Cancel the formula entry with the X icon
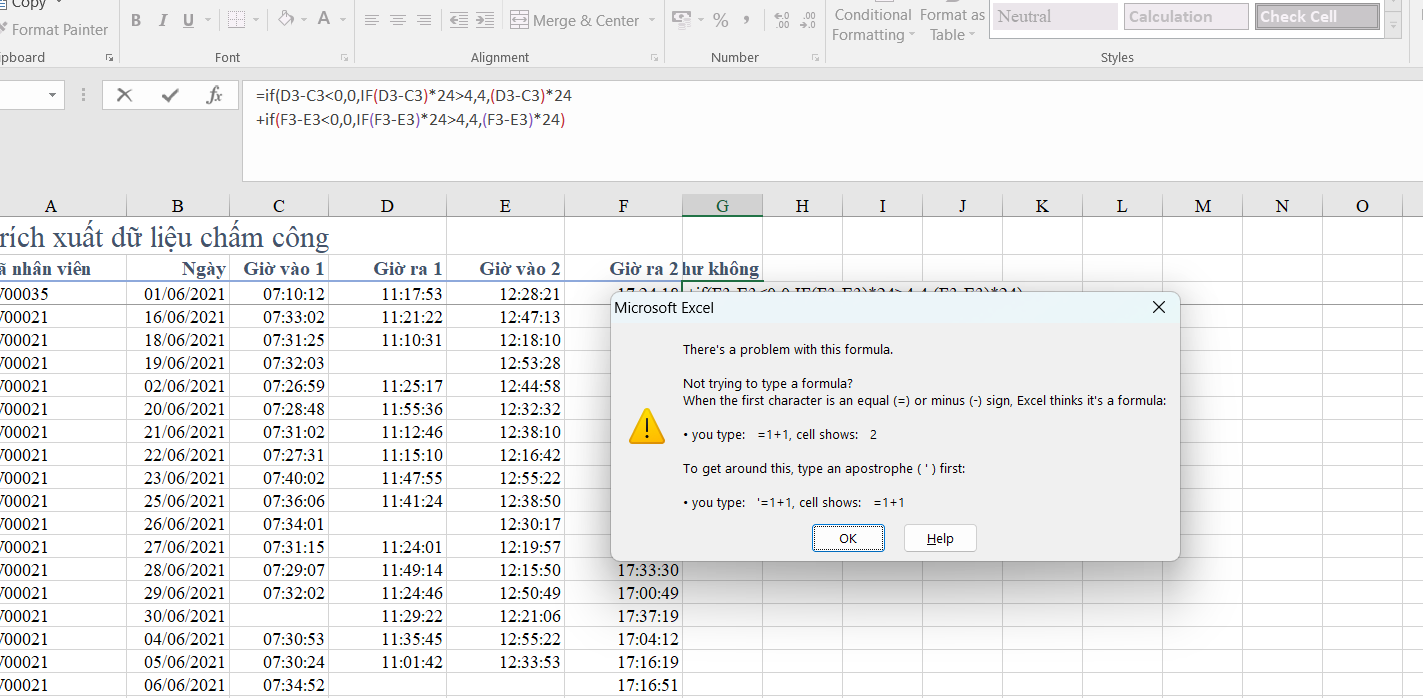Screen dimensions: 1423x698 [x=125, y=95]
